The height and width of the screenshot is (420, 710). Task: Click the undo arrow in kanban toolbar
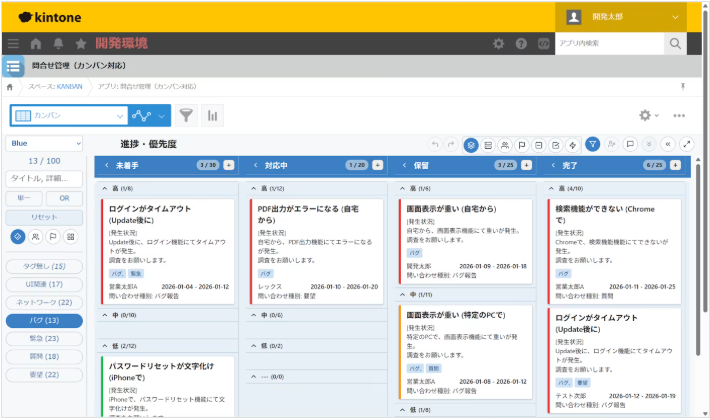(x=435, y=144)
